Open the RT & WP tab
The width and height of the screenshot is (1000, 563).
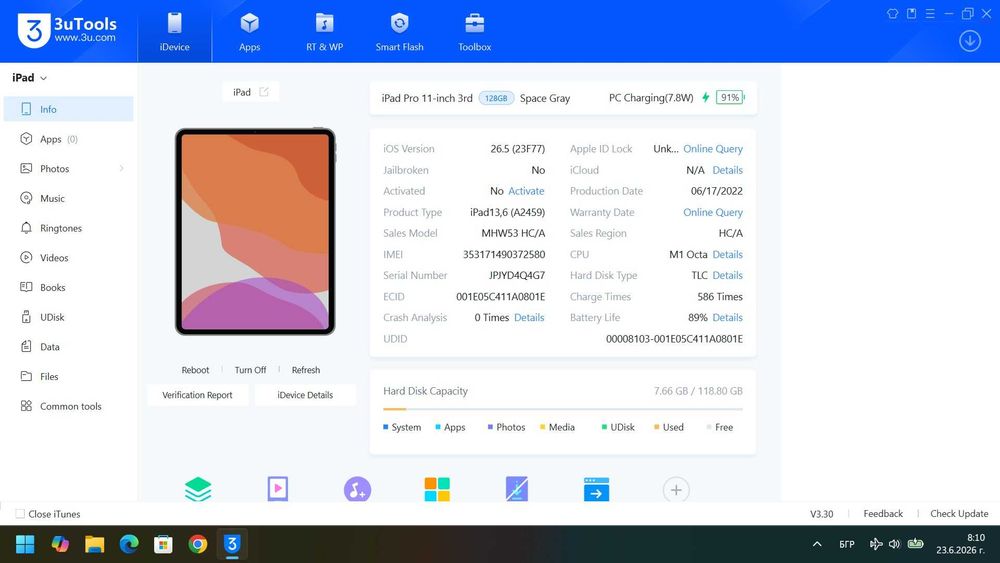pyautogui.click(x=324, y=31)
